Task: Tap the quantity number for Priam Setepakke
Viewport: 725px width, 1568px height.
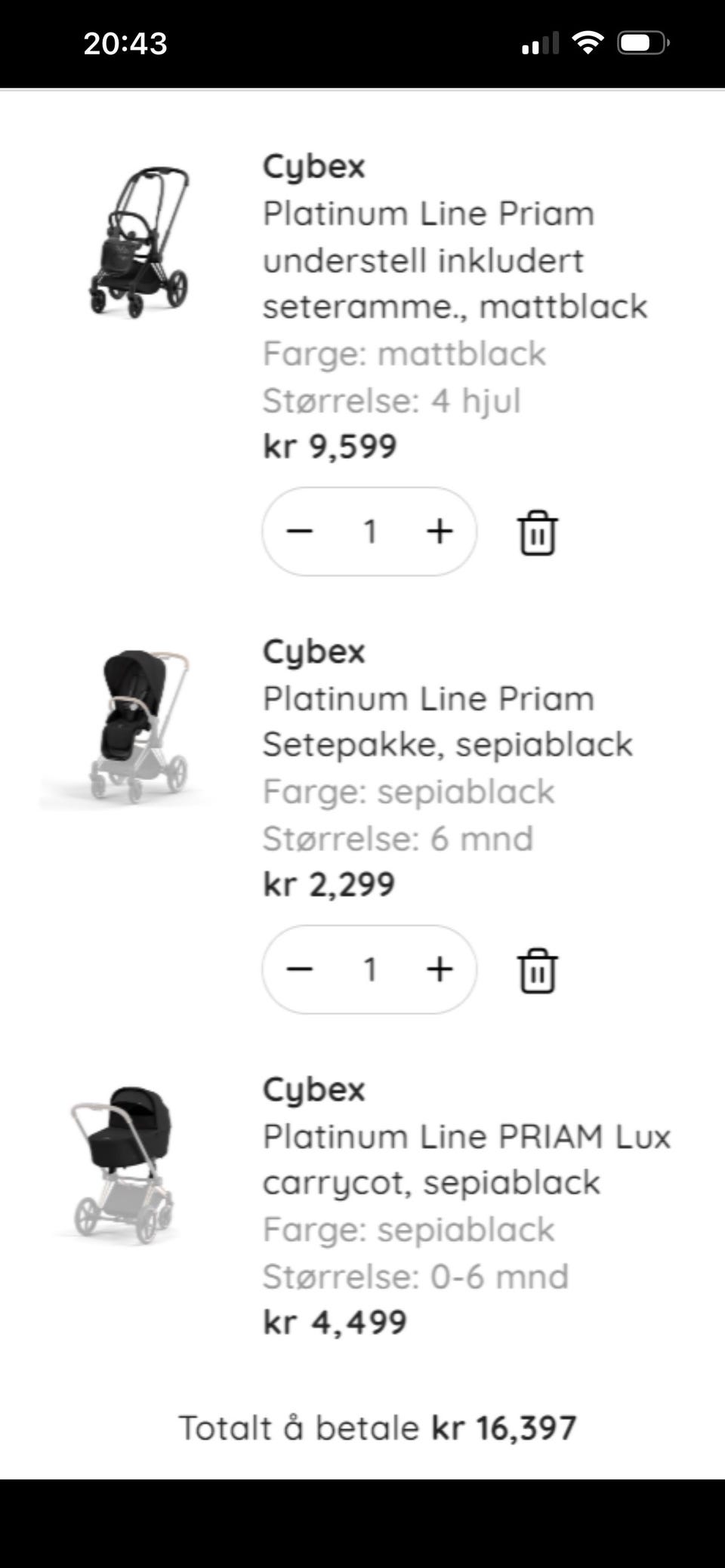Action: click(370, 969)
